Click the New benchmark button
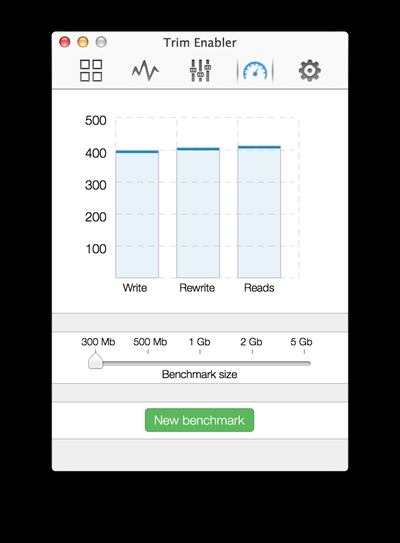The width and height of the screenshot is (400, 543). 199,420
